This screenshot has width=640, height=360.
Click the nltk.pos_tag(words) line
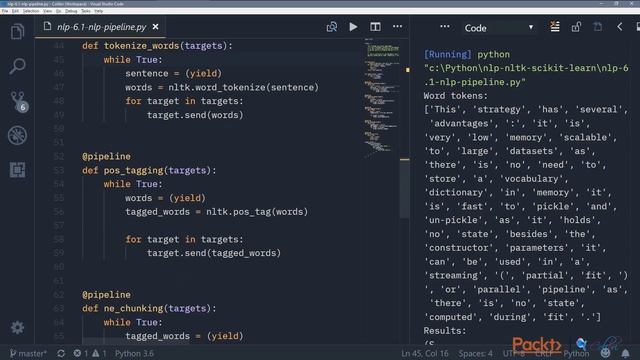pos(216,212)
